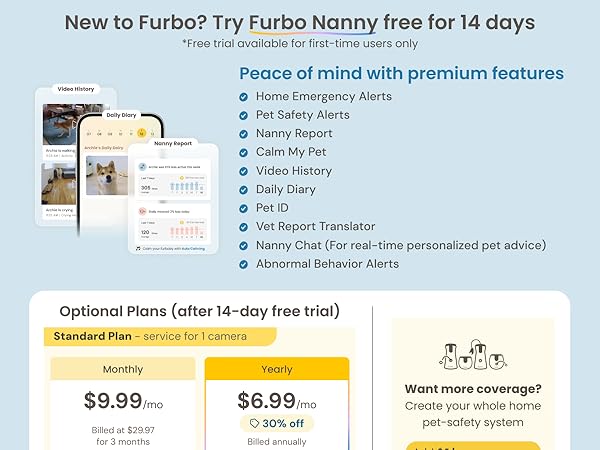
Task: Click the Home Emergency Alerts checkmark icon
Action: click(x=244, y=97)
